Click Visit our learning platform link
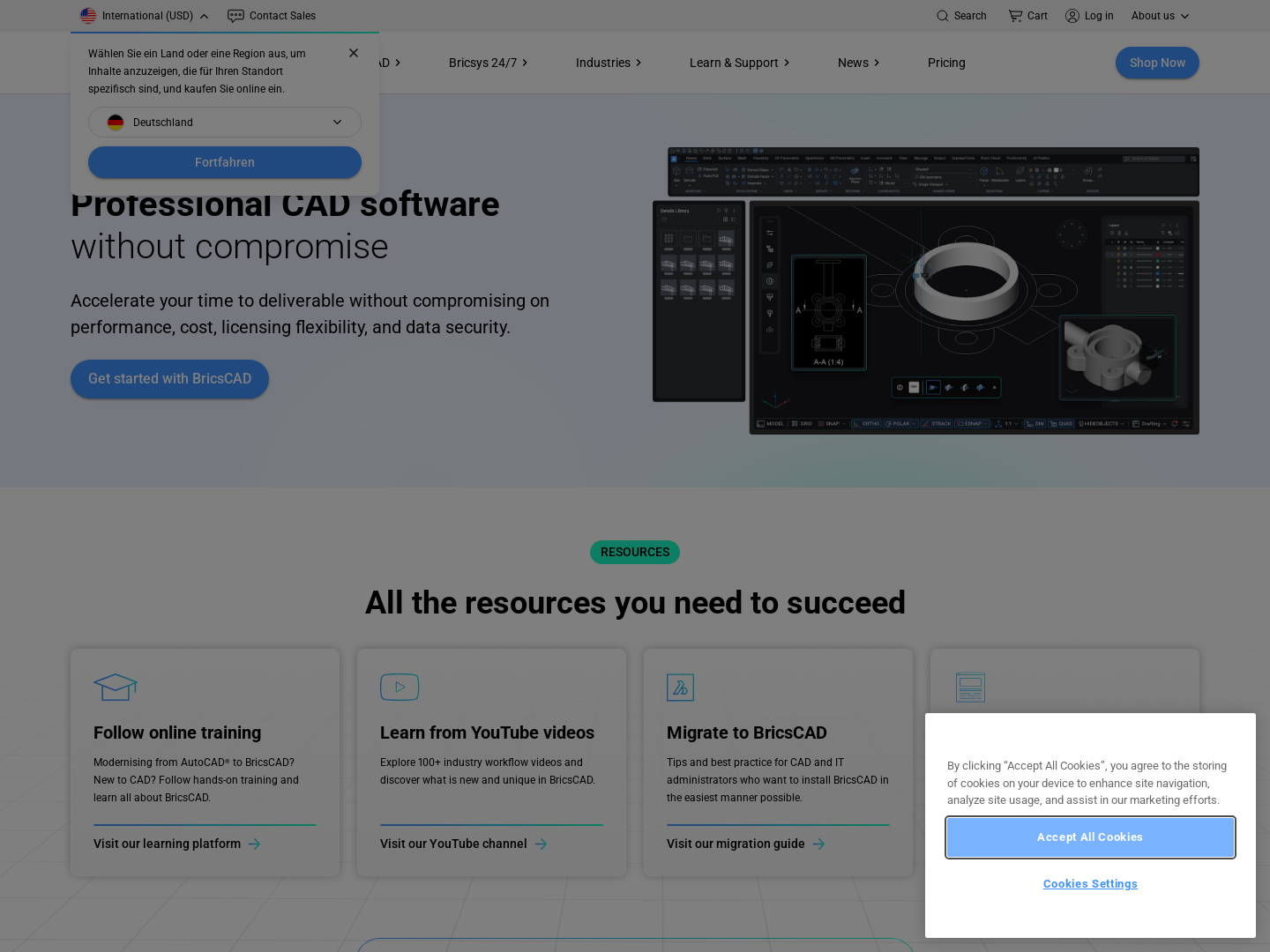This screenshot has height=952, width=1270. click(x=177, y=844)
